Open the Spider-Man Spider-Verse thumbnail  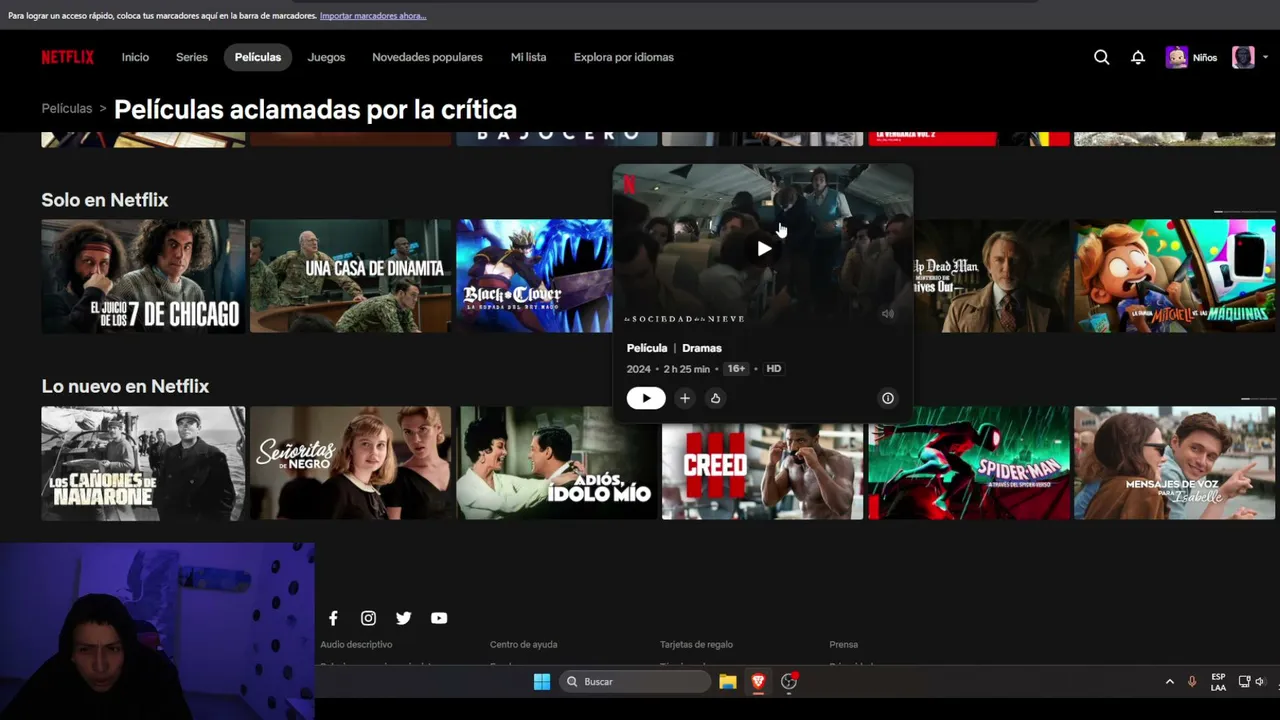969,463
